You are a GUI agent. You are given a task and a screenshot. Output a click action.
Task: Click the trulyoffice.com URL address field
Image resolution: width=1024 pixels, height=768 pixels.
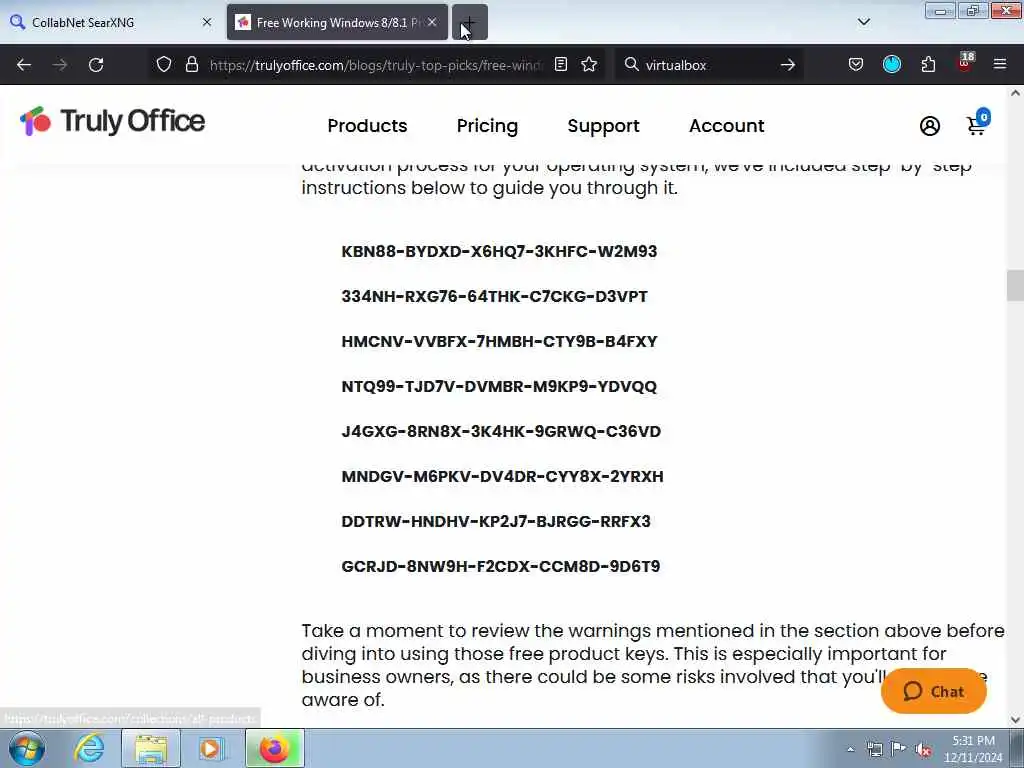coord(376,65)
